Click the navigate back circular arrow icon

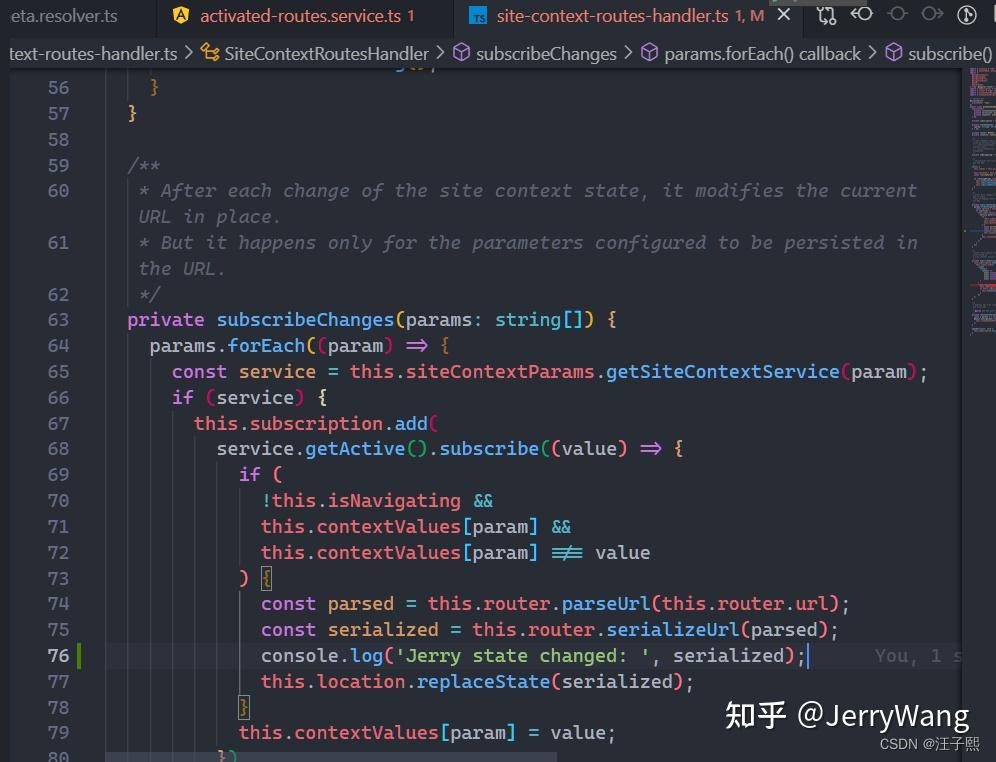861,15
